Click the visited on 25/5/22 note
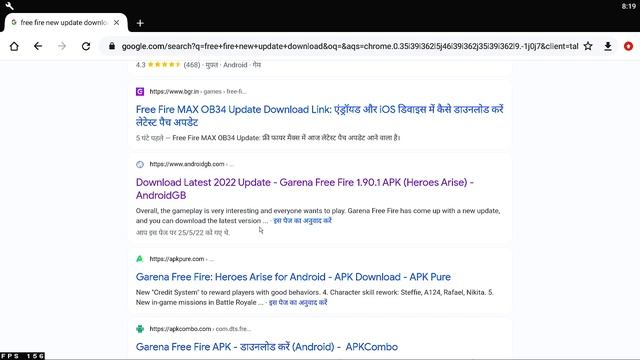Image resolution: width=640 pixels, height=360 pixels. [x=183, y=232]
